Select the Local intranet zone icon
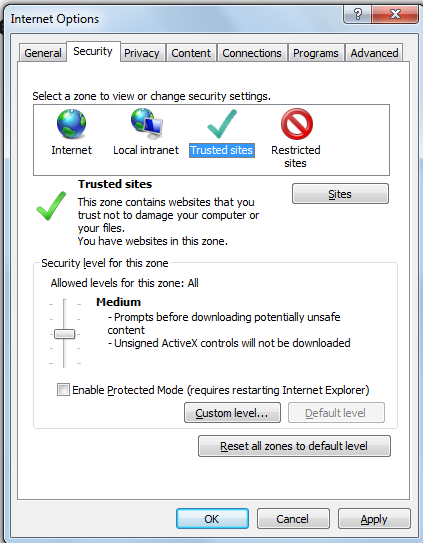423x543 pixels. [147, 122]
